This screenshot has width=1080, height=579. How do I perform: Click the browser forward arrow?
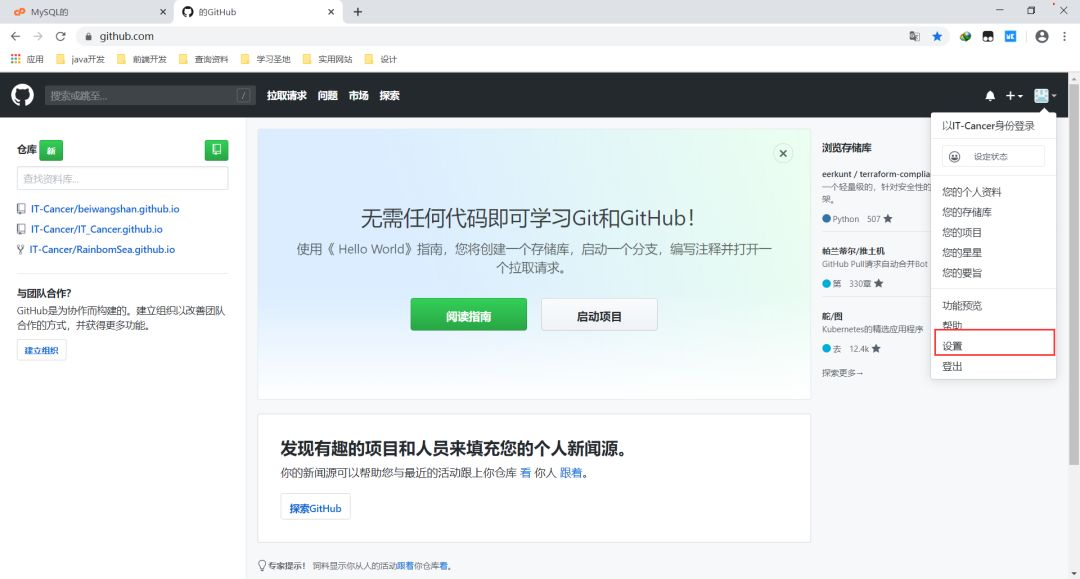pos(38,36)
